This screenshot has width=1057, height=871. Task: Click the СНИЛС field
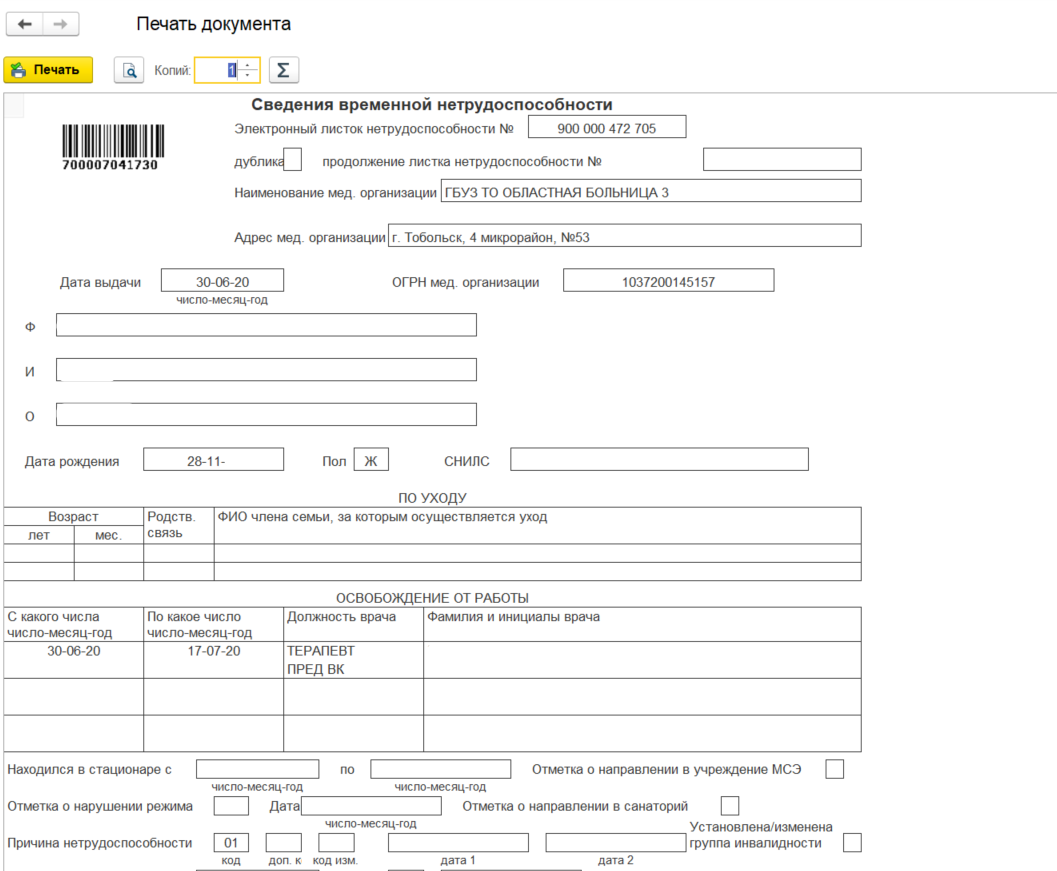point(659,459)
